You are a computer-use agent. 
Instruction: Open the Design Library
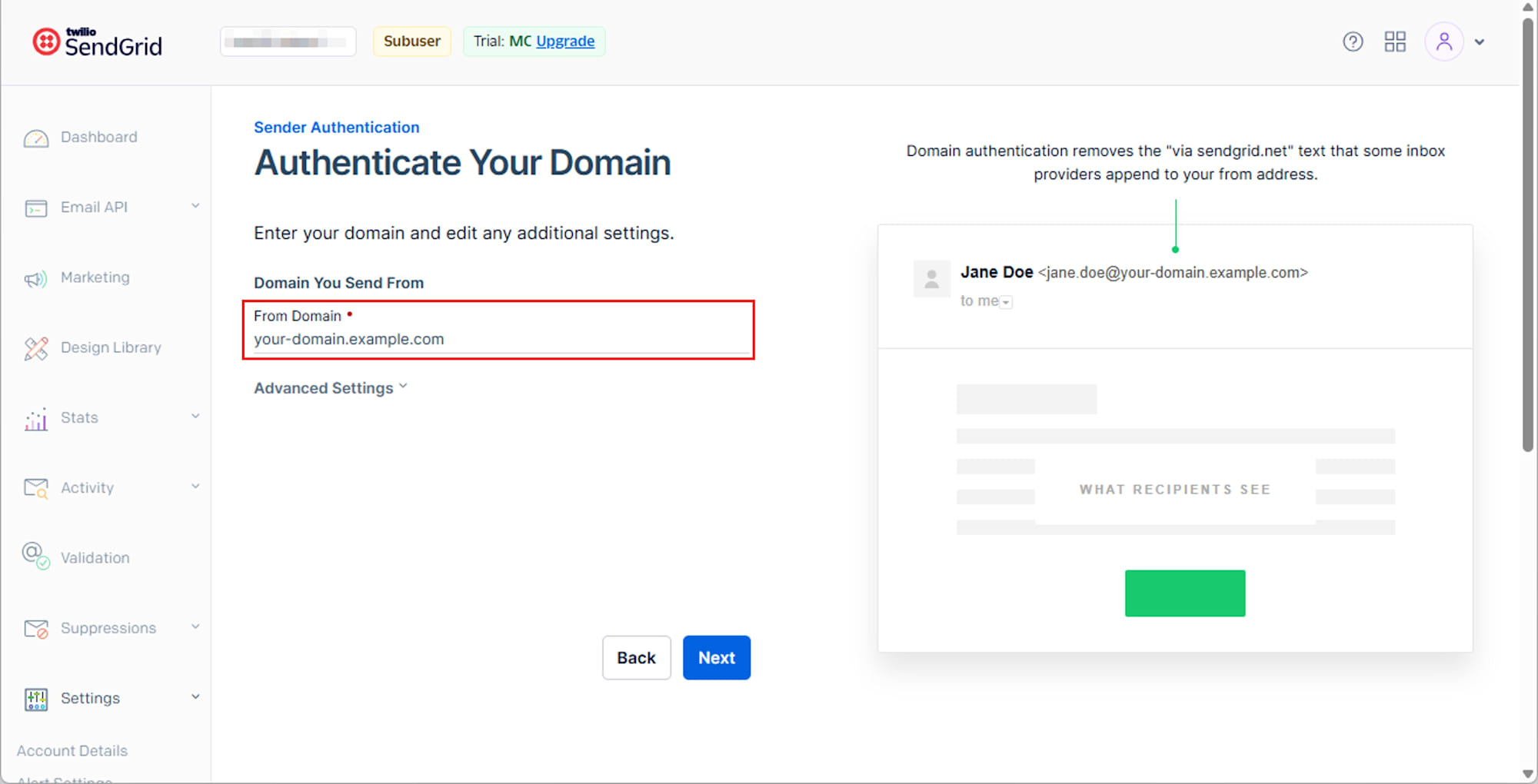(x=35, y=347)
